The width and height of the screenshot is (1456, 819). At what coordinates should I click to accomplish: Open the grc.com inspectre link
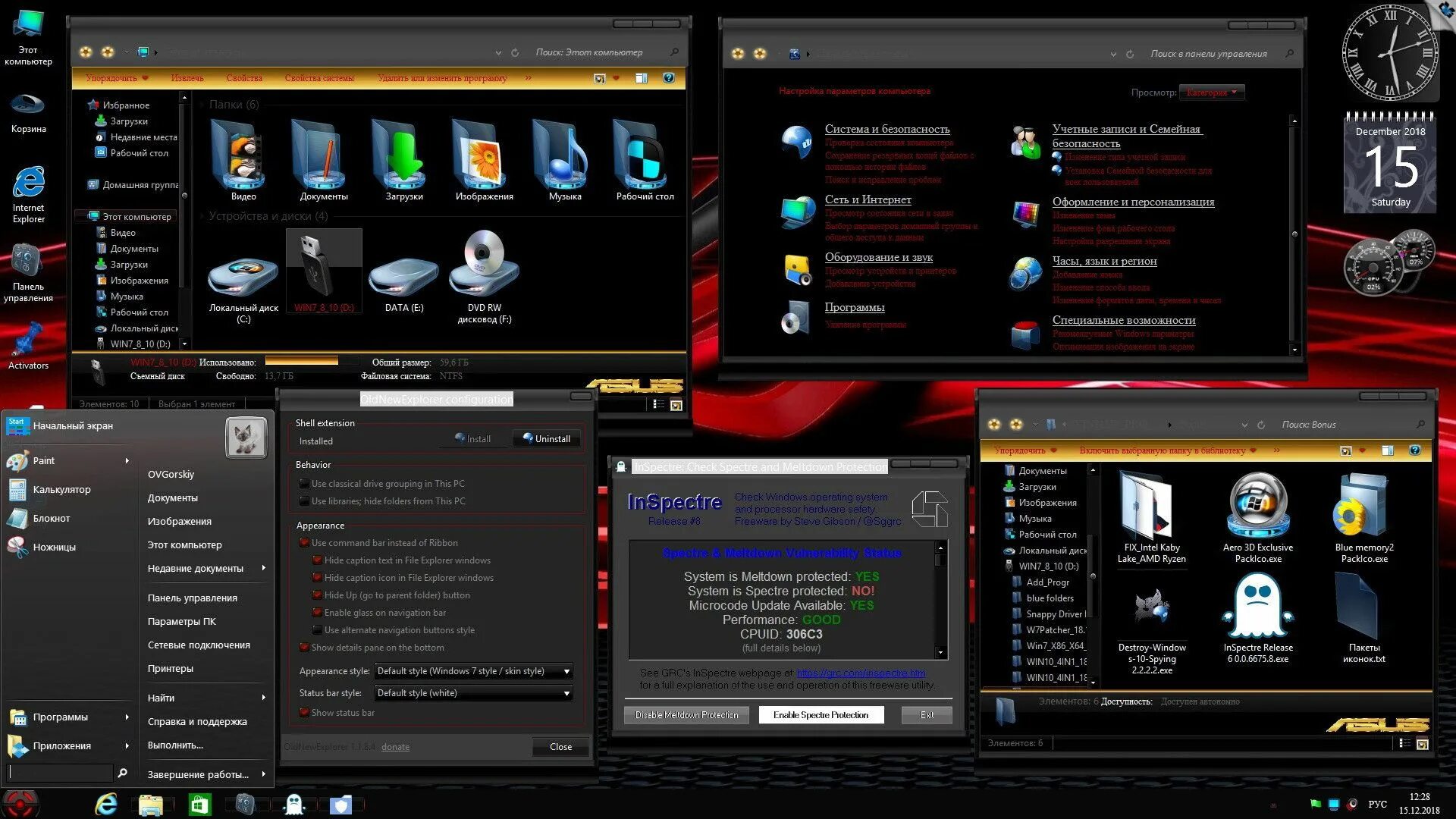[x=861, y=673]
